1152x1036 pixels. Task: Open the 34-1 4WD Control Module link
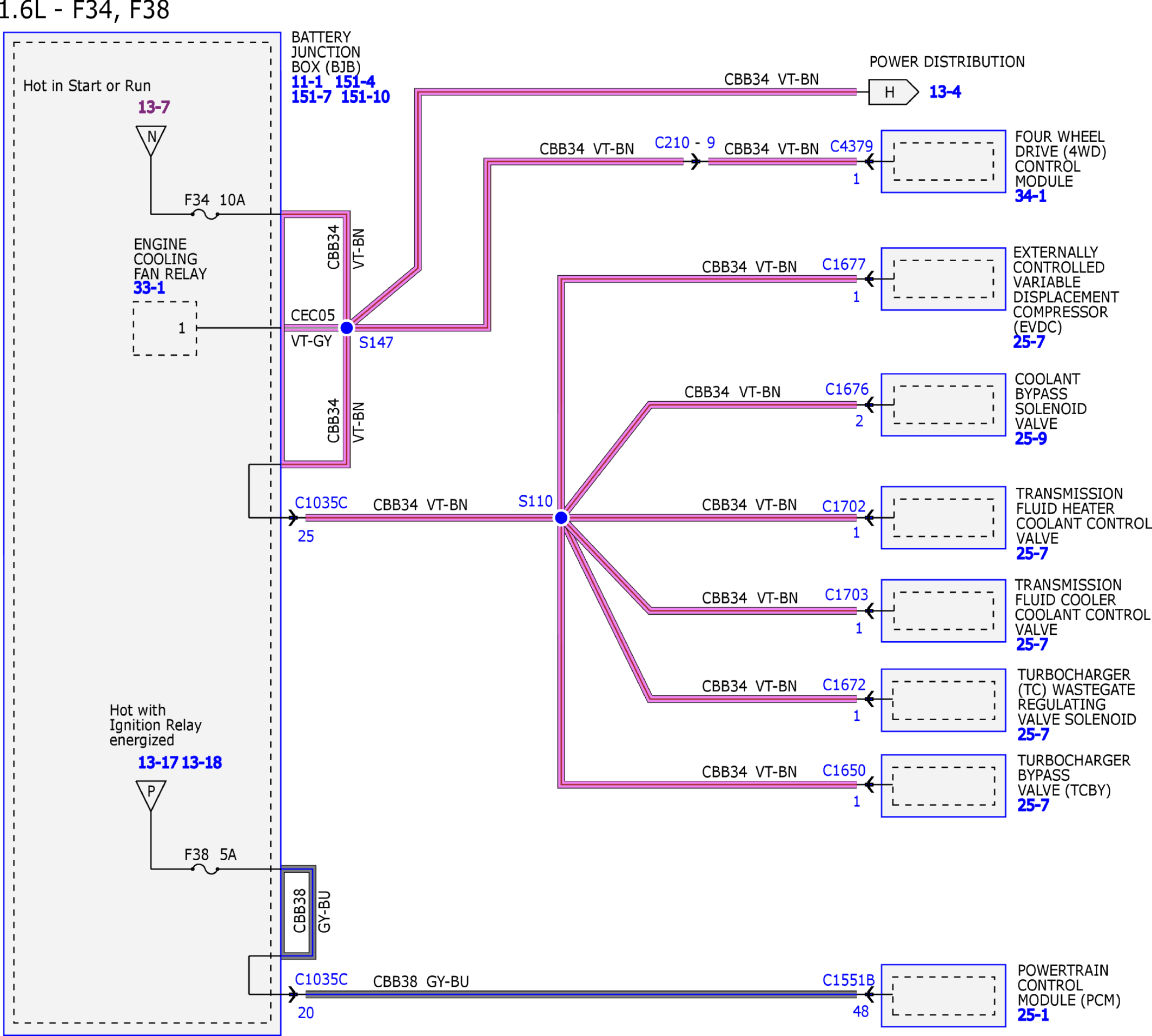coord(1030,196)
